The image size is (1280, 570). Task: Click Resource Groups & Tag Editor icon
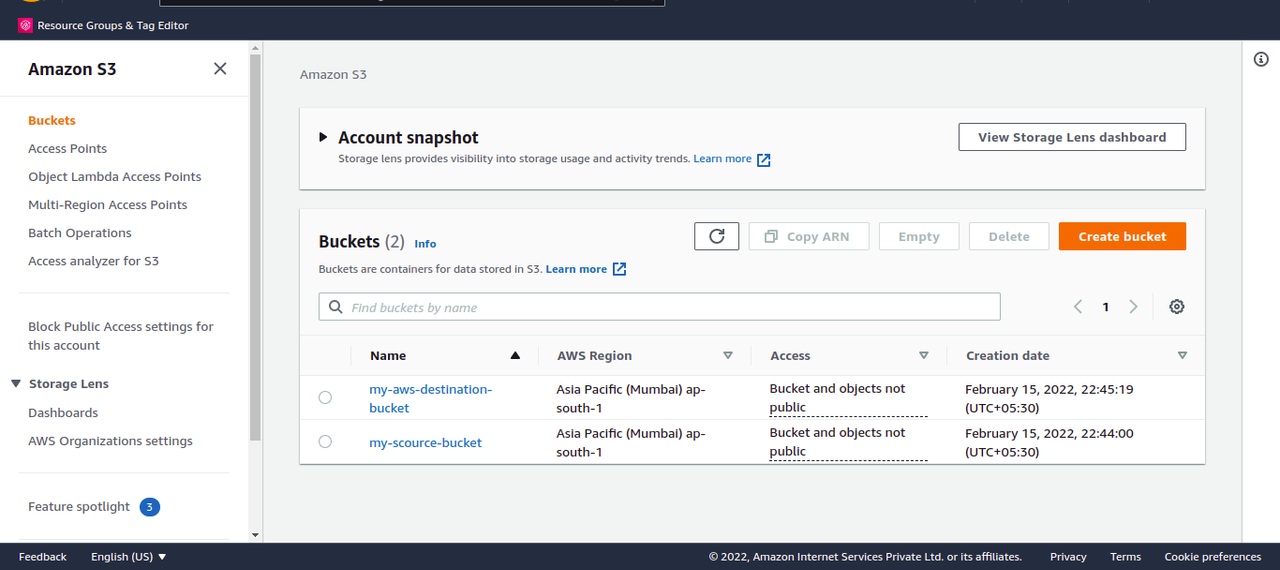(x=25, y=25)
